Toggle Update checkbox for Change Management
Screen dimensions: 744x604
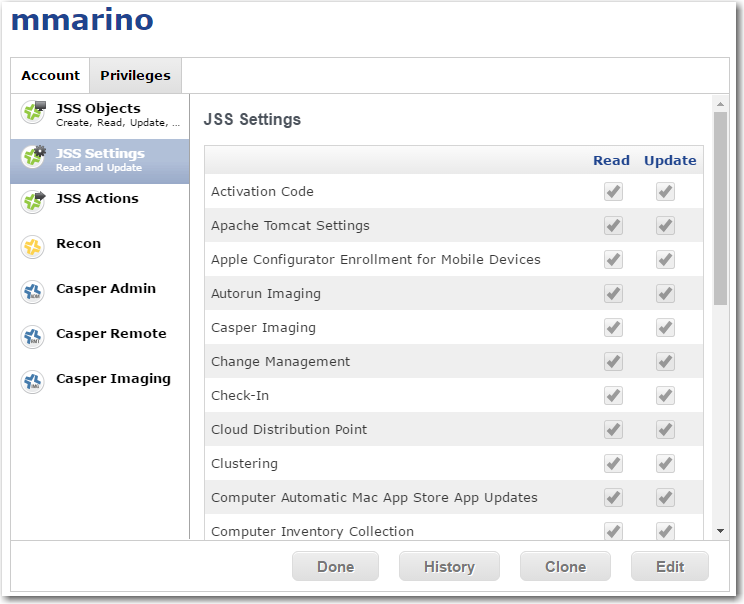point(665,362)
